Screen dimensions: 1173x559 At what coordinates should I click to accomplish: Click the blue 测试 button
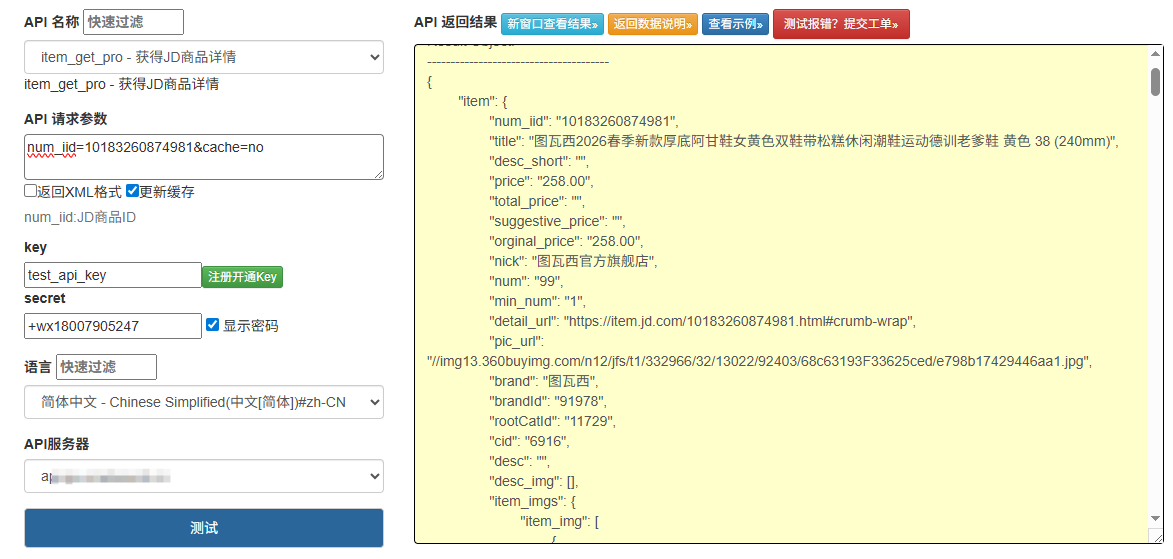[203, 528]
